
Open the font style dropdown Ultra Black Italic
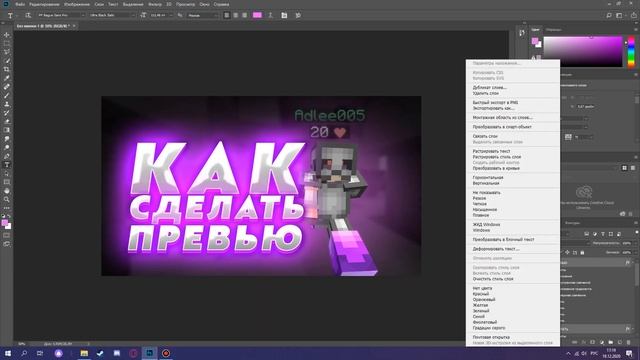[x=112, y=15]
